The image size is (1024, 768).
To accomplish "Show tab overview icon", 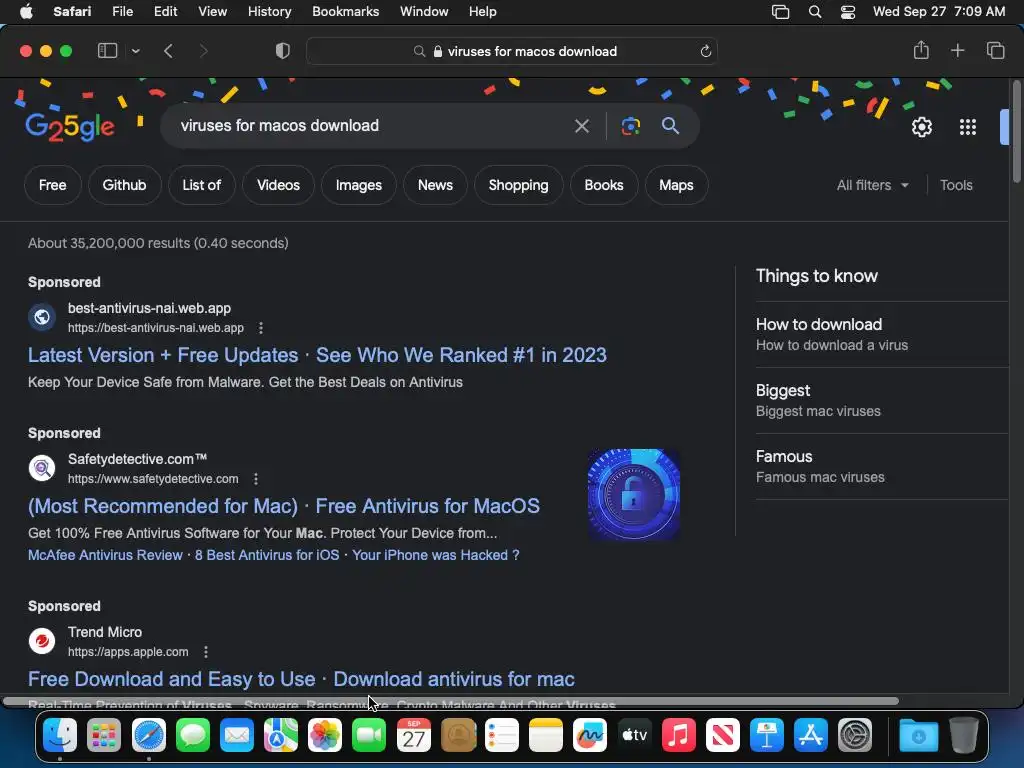I will coord(995,50).
